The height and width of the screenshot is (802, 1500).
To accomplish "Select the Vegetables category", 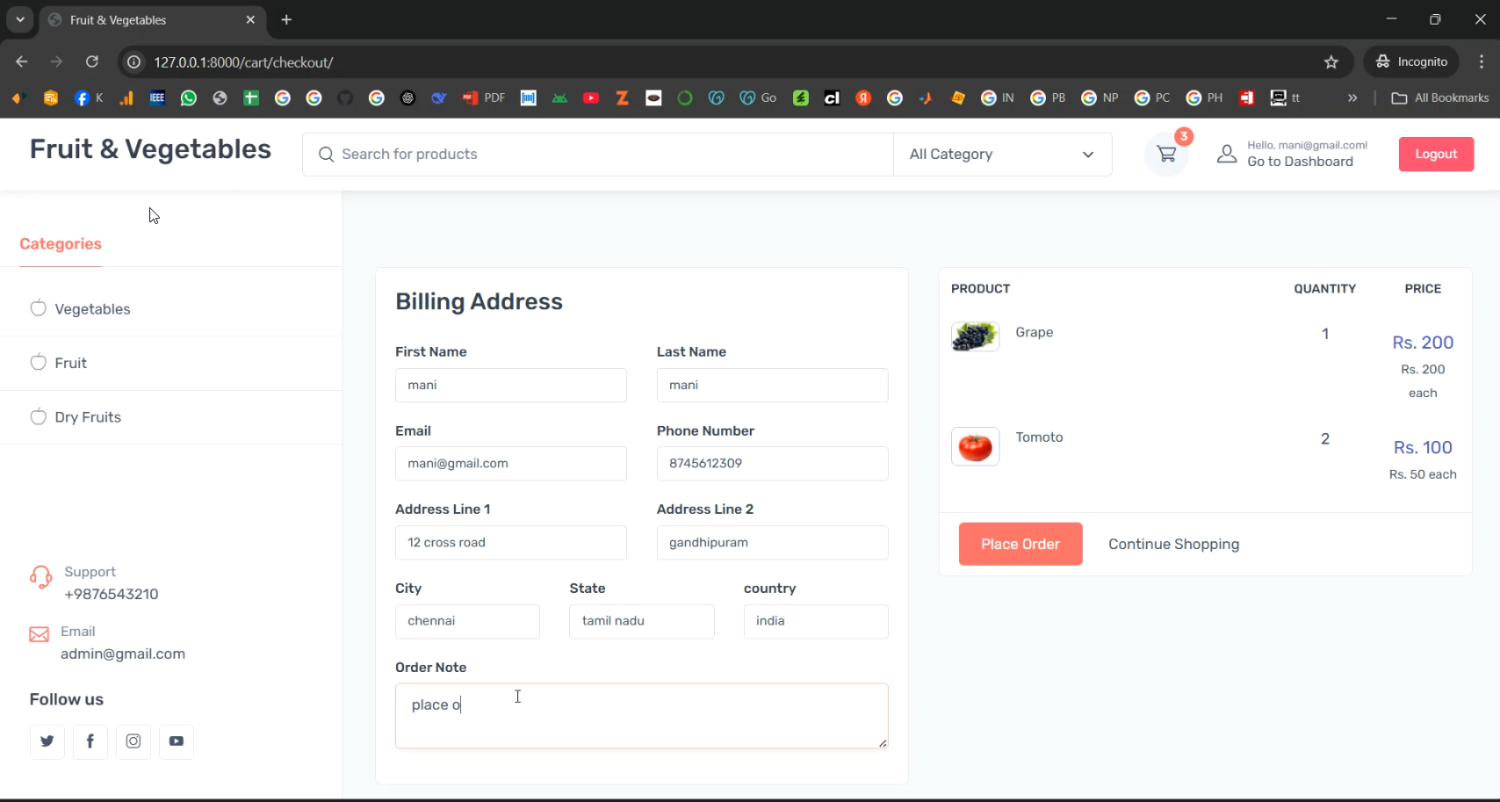I will click(92, 309).
